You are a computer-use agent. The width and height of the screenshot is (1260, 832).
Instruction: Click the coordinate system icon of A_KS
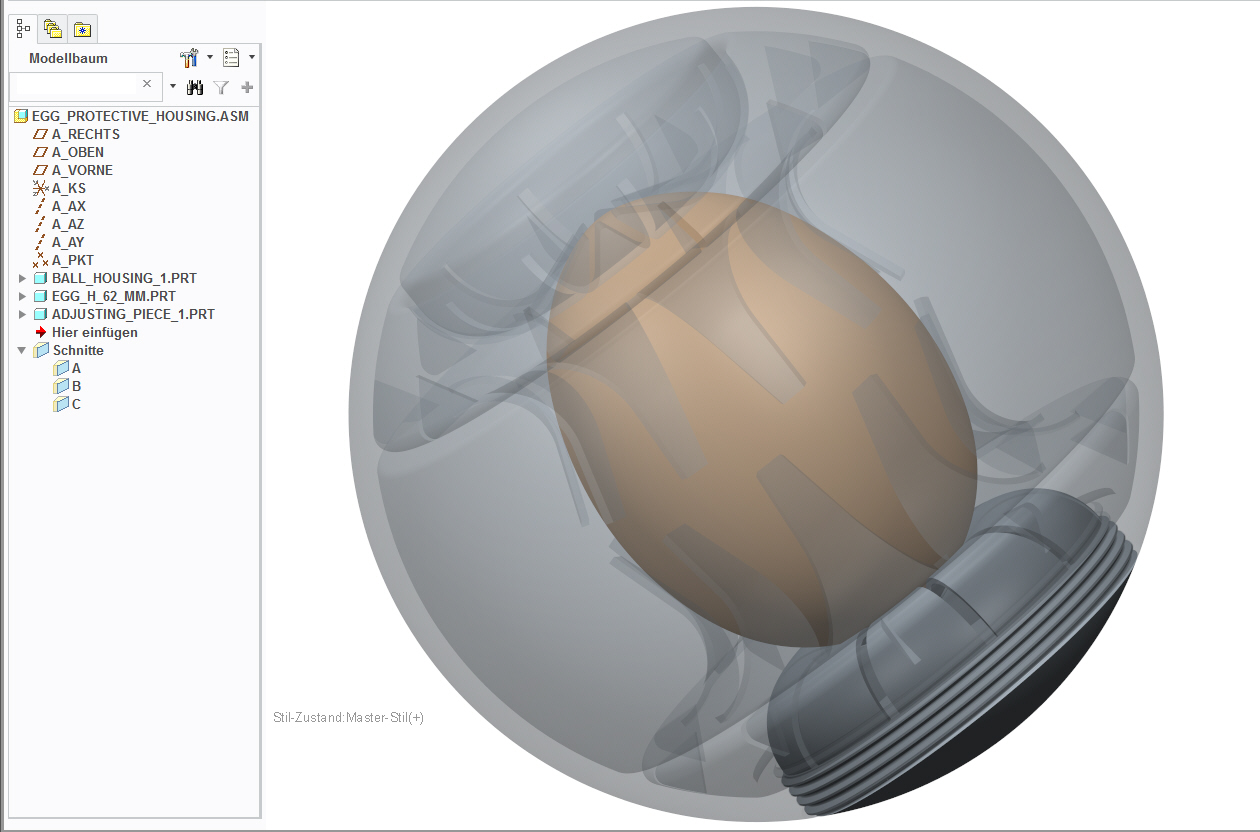(x=41, y=188)
